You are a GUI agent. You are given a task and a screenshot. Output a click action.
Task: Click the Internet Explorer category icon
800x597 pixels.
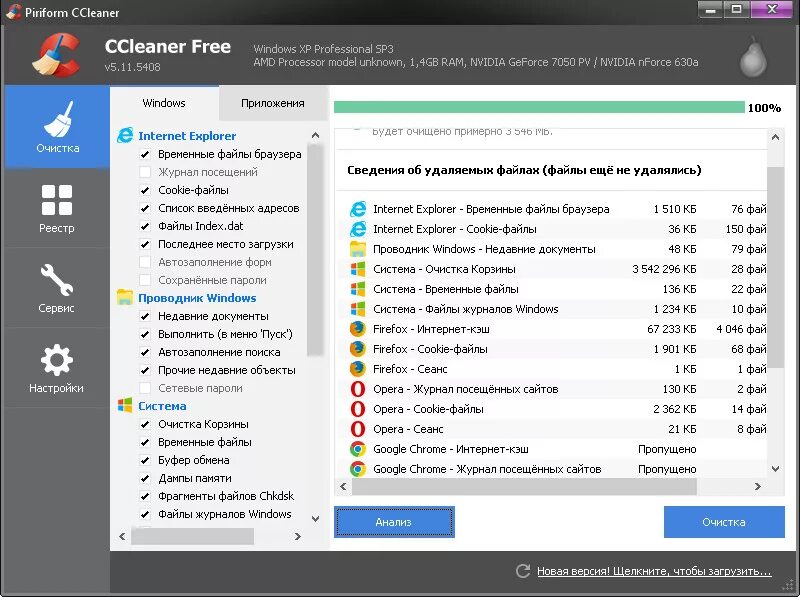tap(125, 136)
